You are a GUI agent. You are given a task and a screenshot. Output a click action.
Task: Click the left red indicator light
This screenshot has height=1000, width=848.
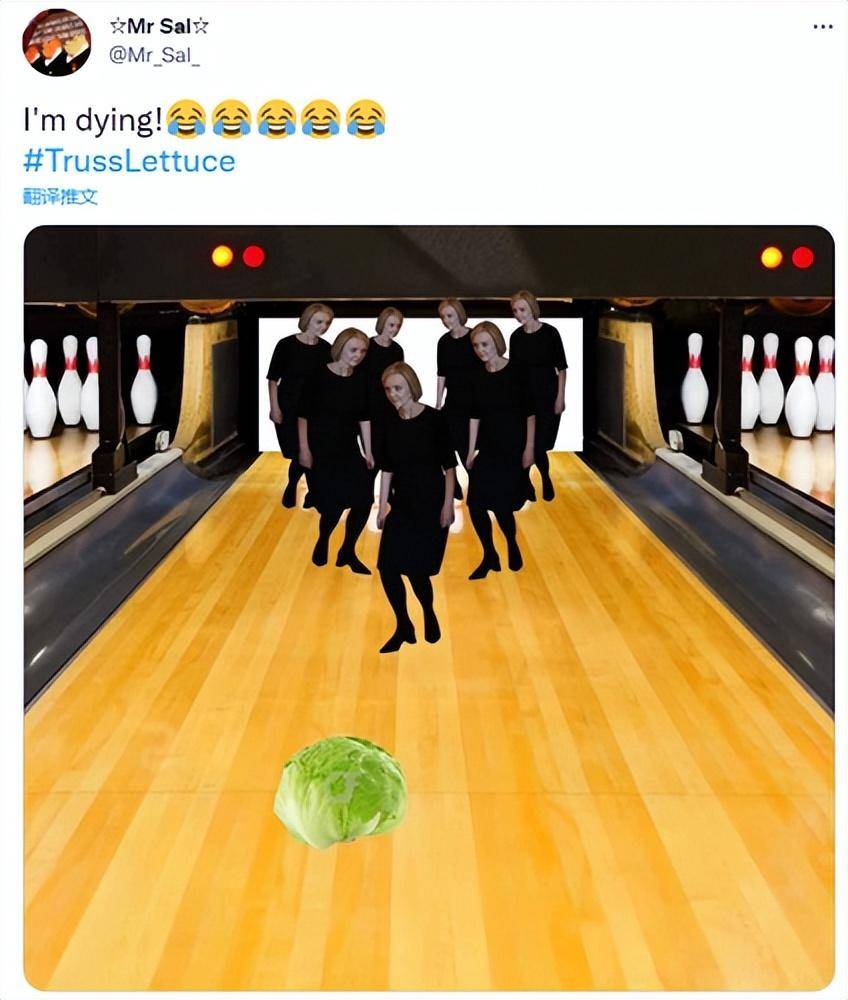pos(254,256)
